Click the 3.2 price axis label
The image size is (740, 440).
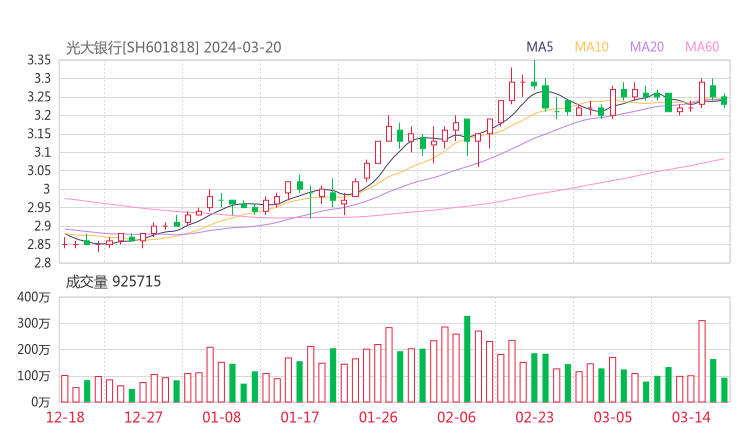pos(42,116)
